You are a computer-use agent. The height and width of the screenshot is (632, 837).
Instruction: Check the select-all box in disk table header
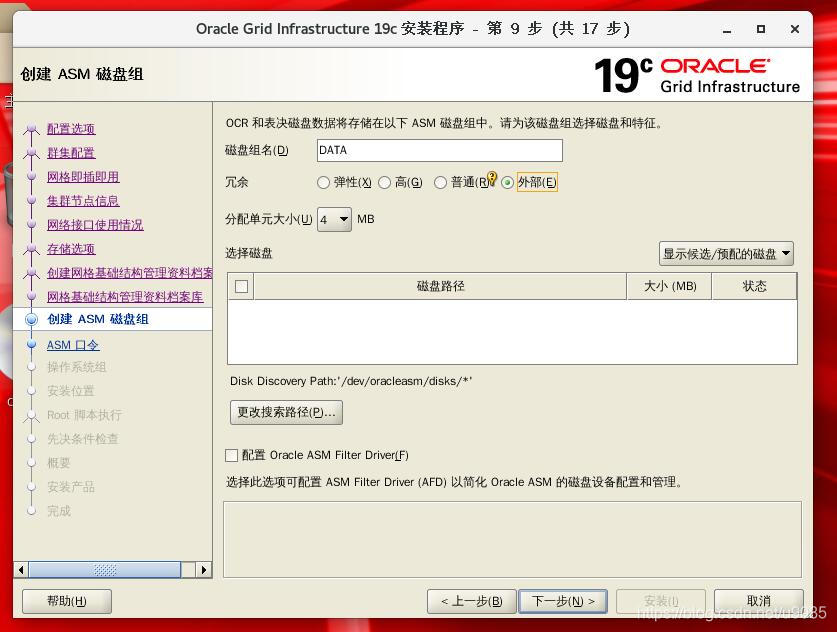pyautogui.click(x=241, y=287)
